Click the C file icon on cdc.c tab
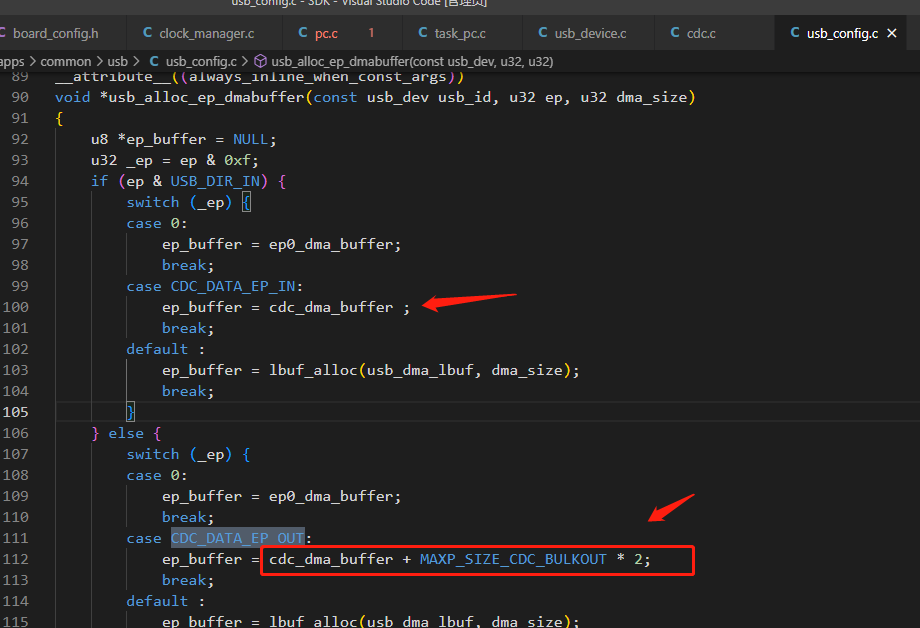 (x=675, y=33)
